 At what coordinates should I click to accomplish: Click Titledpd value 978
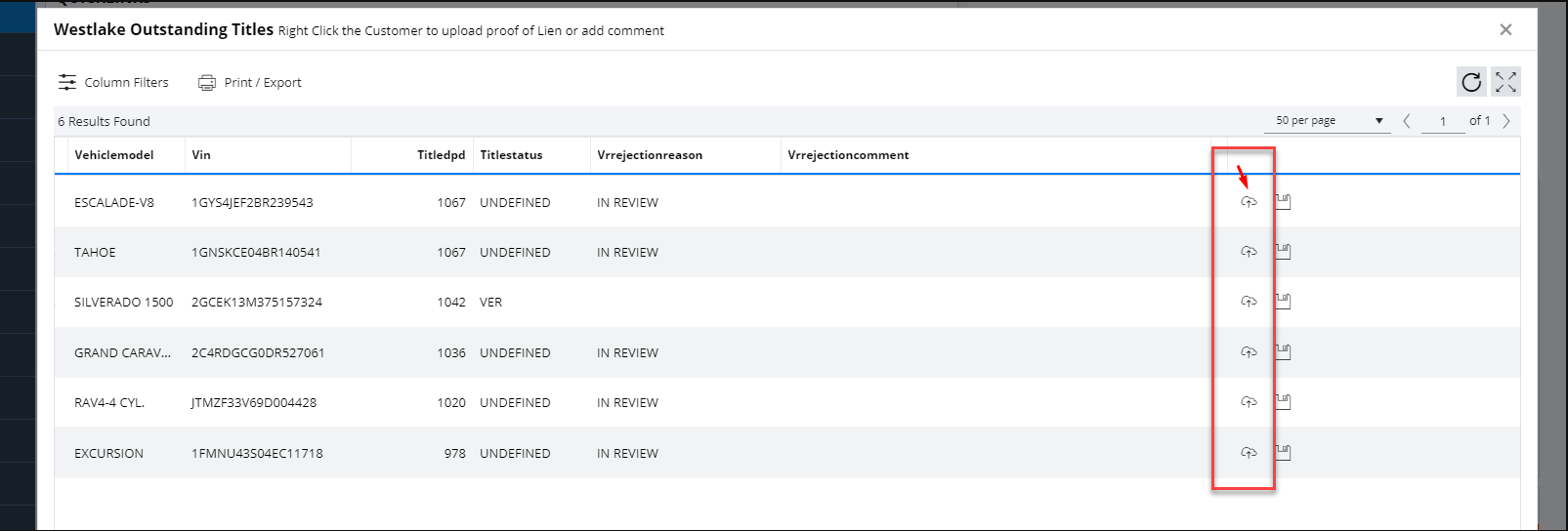click(x=455, y=454)
